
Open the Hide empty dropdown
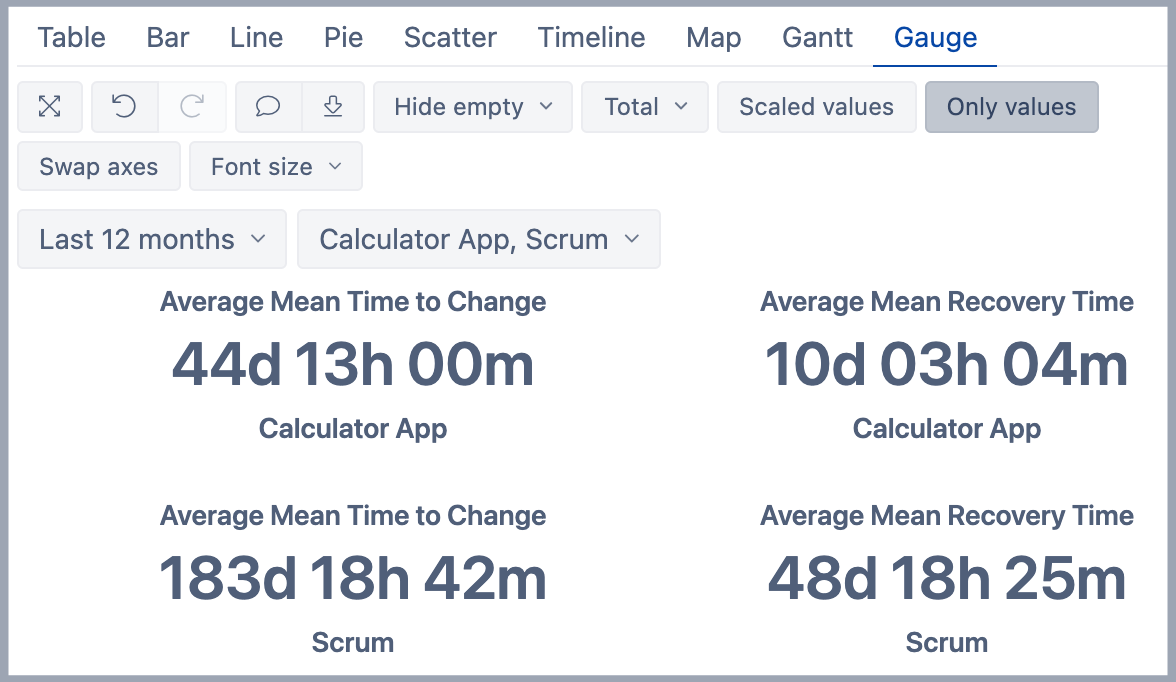point(473,107)
